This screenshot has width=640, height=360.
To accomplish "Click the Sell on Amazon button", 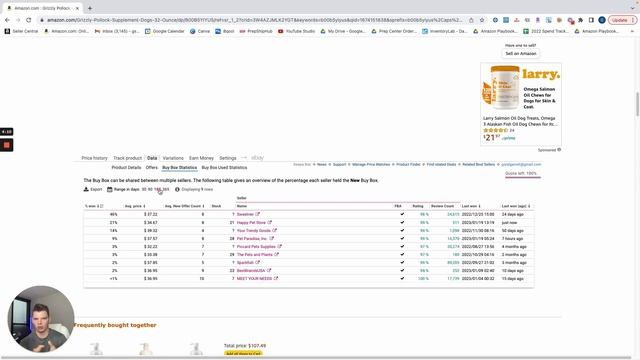I will coord(520,53).
